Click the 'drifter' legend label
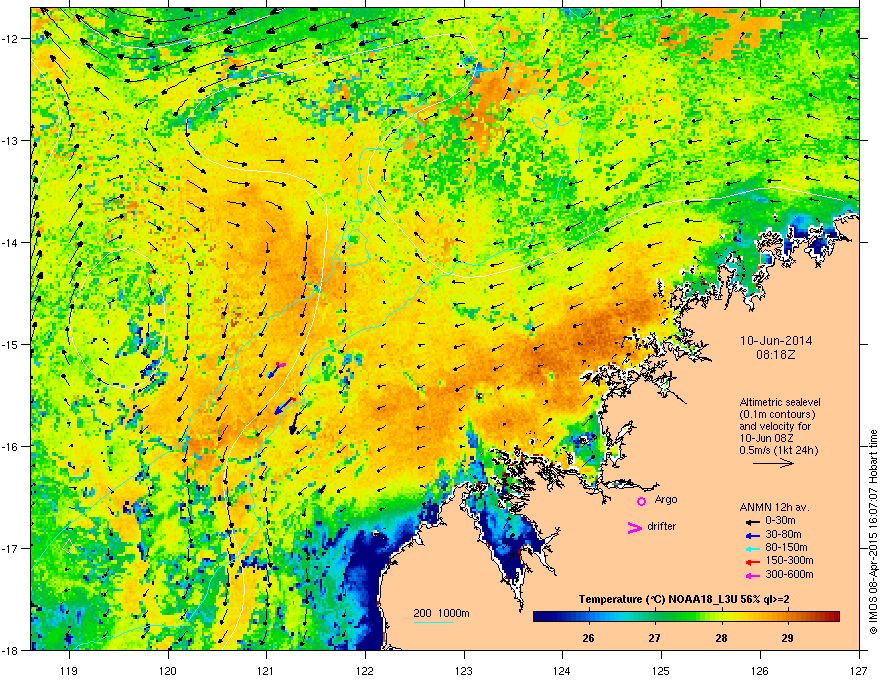 (662, 527)
